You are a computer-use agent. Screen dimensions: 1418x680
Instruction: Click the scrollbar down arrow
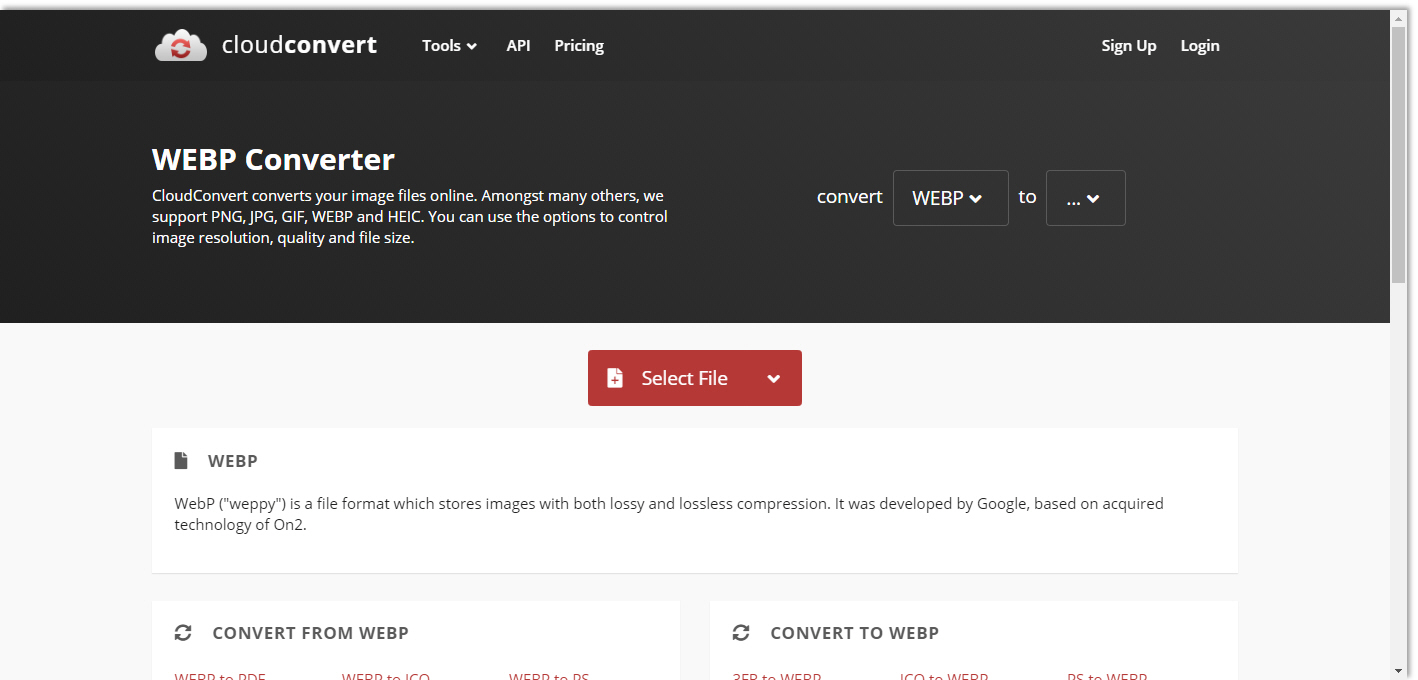coord(1399,670)
